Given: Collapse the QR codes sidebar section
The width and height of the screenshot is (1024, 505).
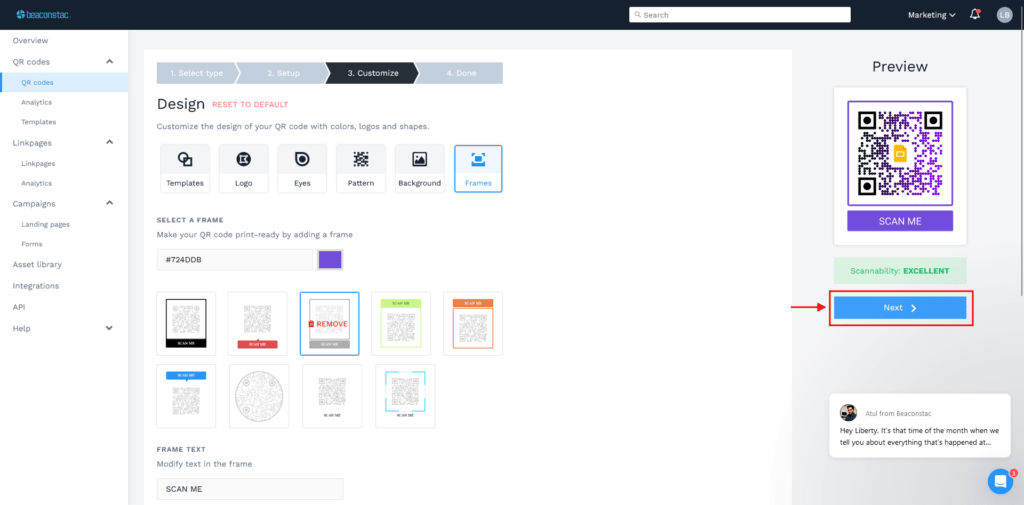Looking at the screenshot, I should tap(110, 61).
